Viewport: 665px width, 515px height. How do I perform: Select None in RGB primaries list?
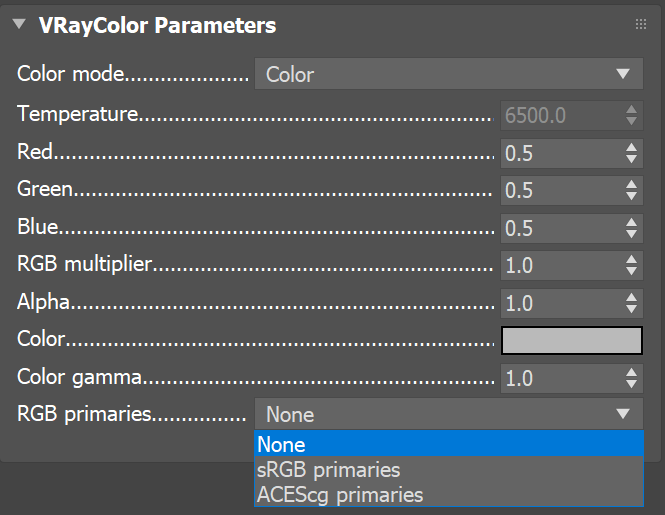(449, 444)
